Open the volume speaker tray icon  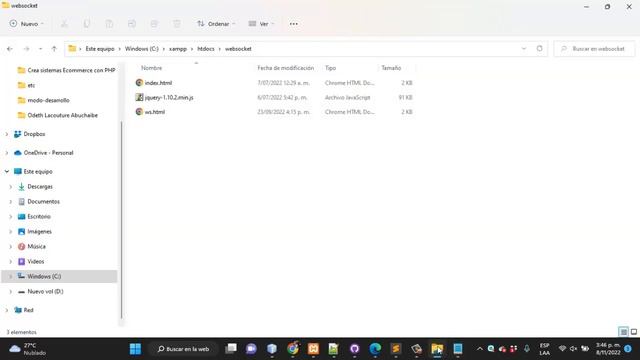(573, 349)
